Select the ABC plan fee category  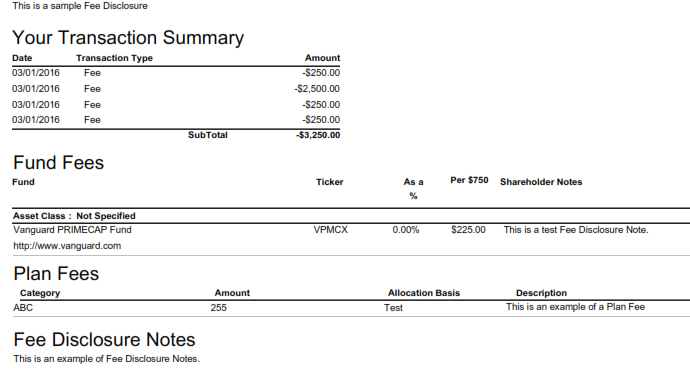tap(23, 308)
